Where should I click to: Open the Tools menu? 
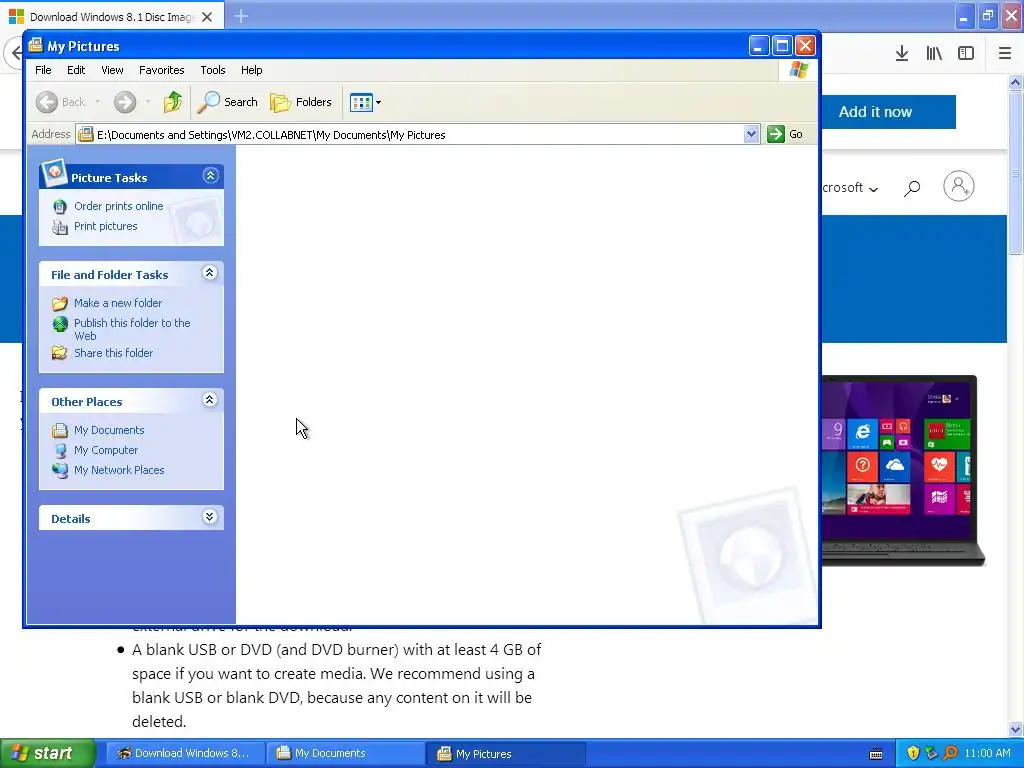213,70
